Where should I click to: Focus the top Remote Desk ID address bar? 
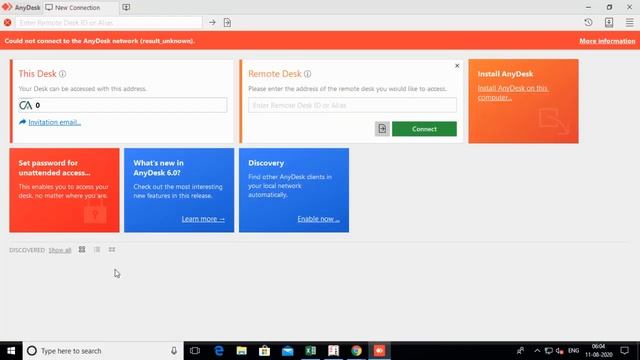pos(109,22)
